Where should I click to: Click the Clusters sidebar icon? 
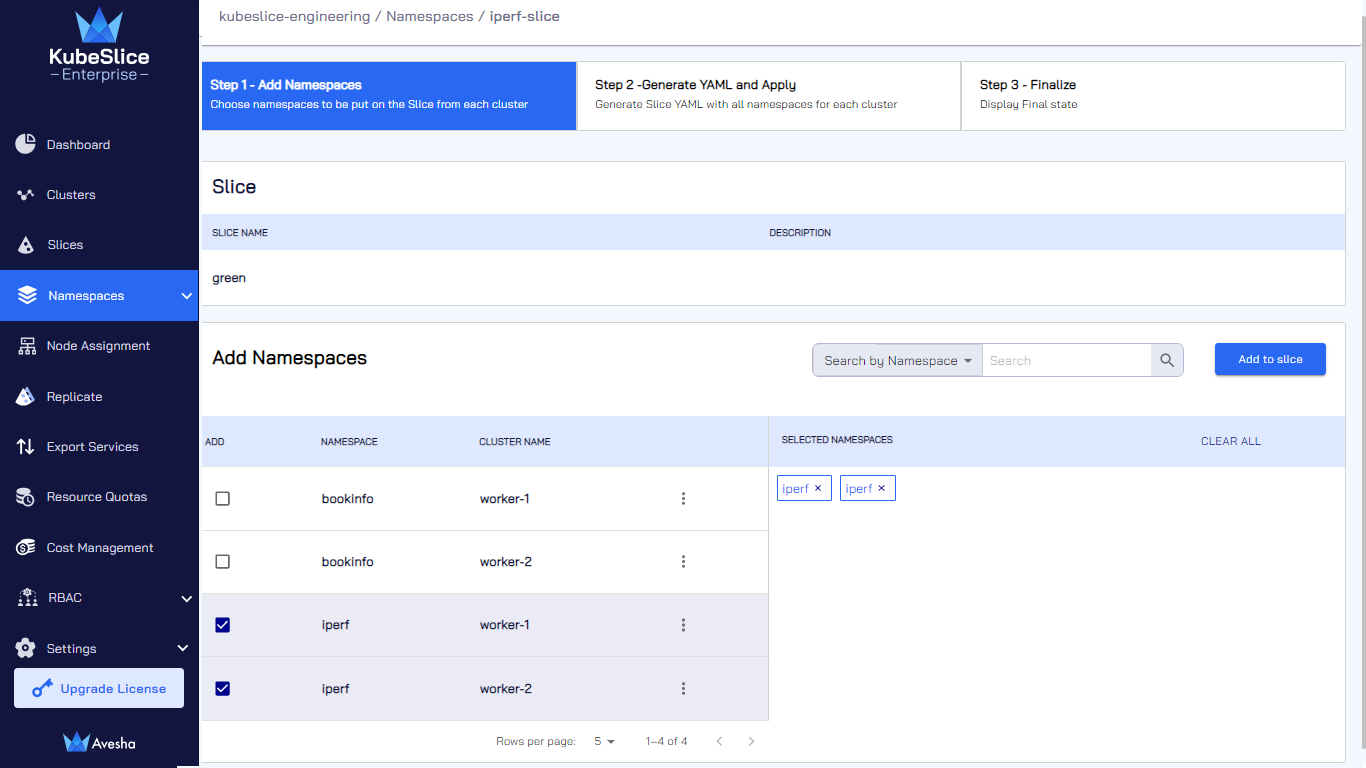[x=26, y=195]
